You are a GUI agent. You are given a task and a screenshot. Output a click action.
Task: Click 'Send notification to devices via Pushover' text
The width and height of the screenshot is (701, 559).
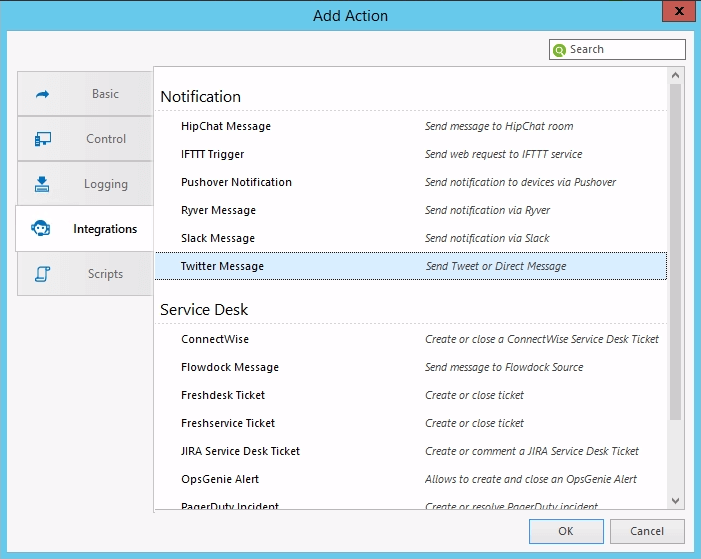coord(520,182)
